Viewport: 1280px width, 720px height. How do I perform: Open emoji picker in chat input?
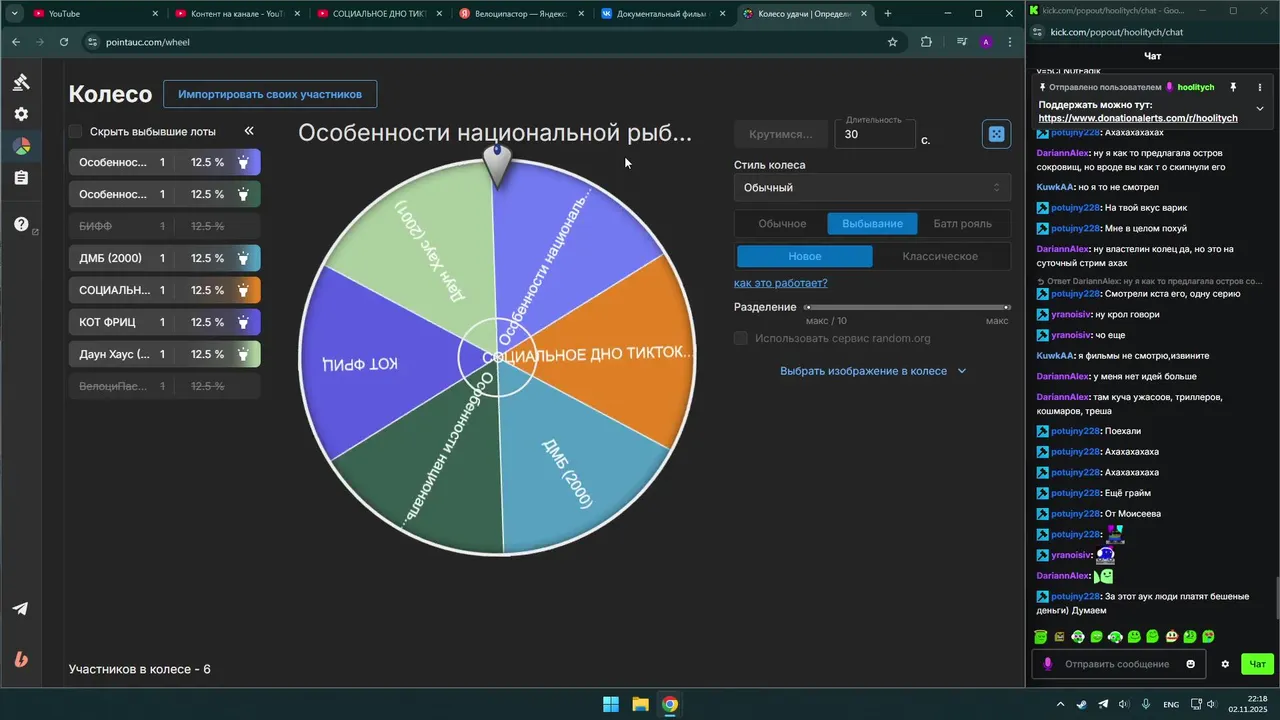(1190, 664)
